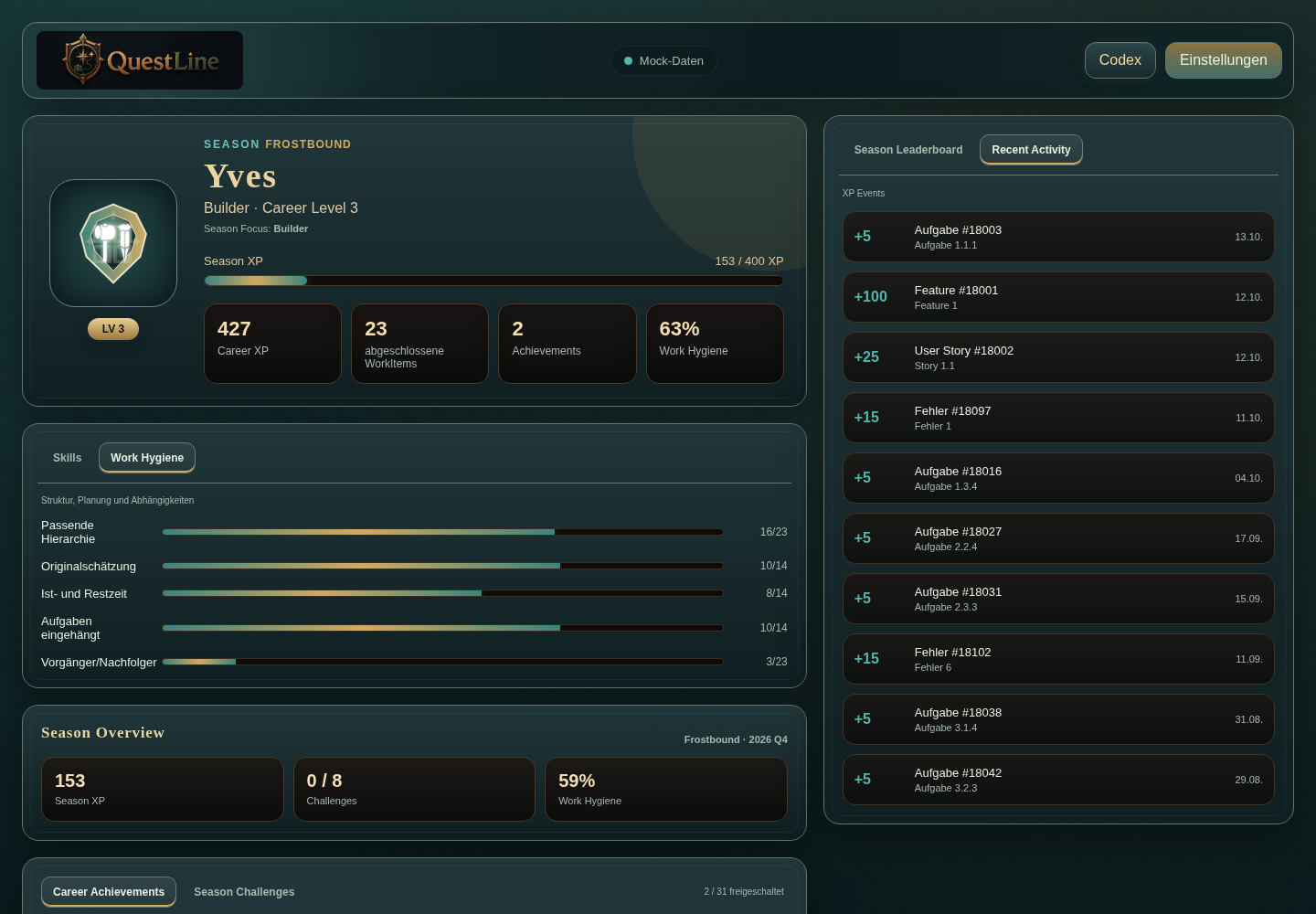Image resolution: width=1316 pixels, height=914 pixels.
Task: Open activity entry Fehler #18102
Action: tap(1058, 659)
